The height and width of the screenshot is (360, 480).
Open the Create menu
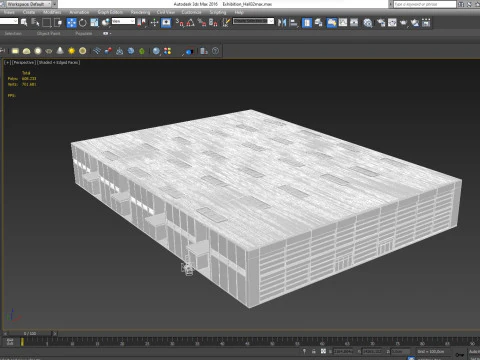tap(29, 12)
